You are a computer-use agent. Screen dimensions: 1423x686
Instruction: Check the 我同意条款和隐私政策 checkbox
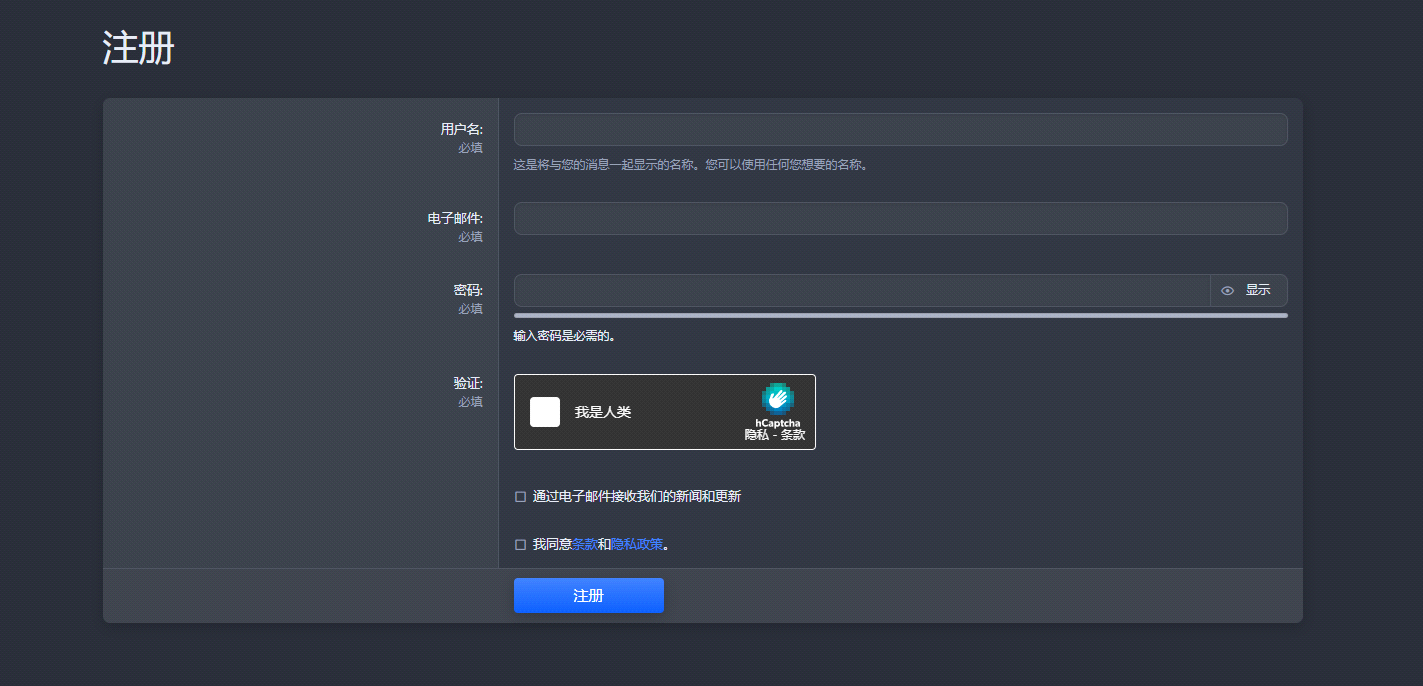tap(519, 544)
